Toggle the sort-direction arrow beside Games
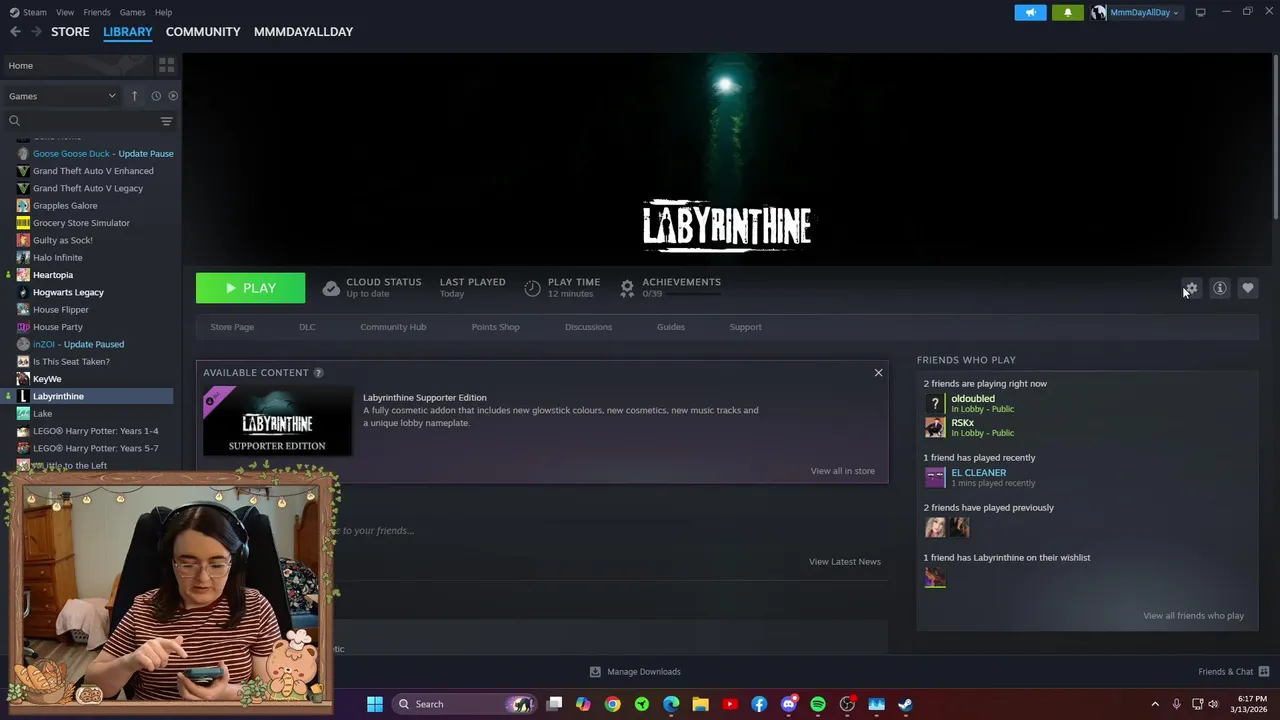 (134, 96)
